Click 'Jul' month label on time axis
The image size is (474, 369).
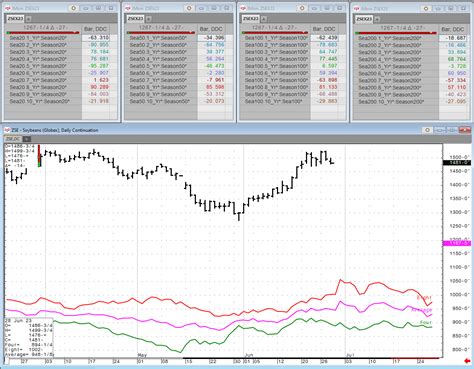click(349, 355)
